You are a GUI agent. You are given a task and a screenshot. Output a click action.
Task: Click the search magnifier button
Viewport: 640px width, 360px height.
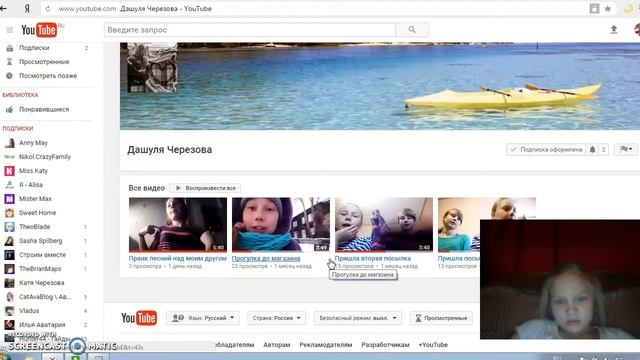click(x=412, y=30)
